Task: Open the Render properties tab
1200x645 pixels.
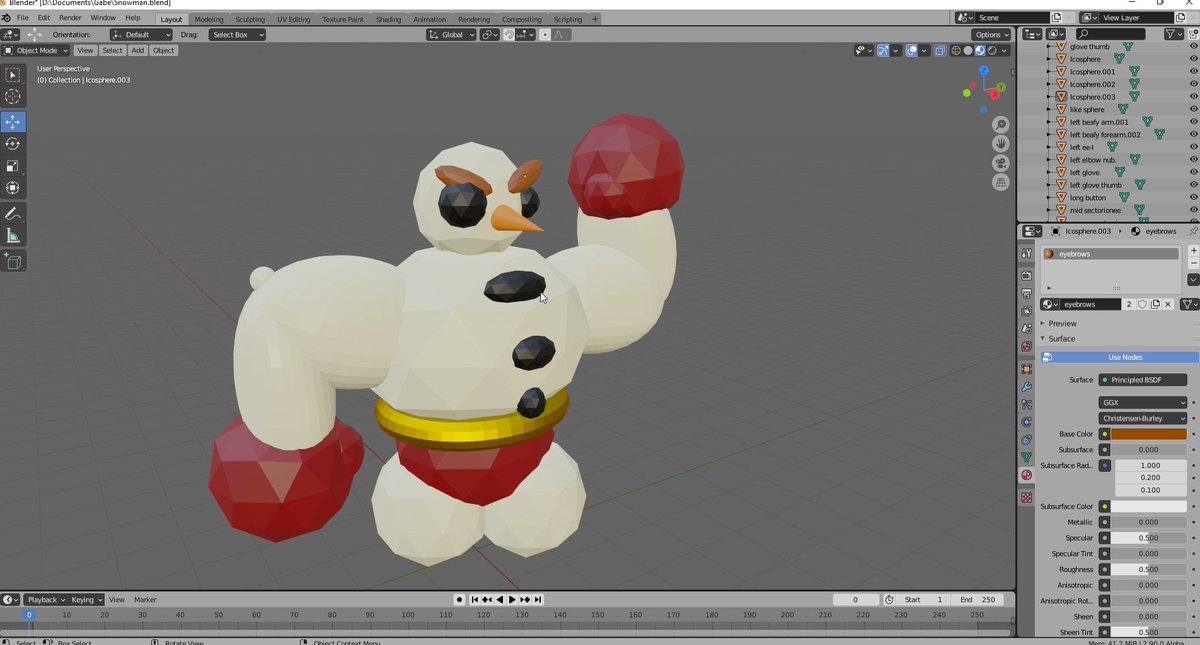Action: pyautogui.click(x=1027, y=275)
